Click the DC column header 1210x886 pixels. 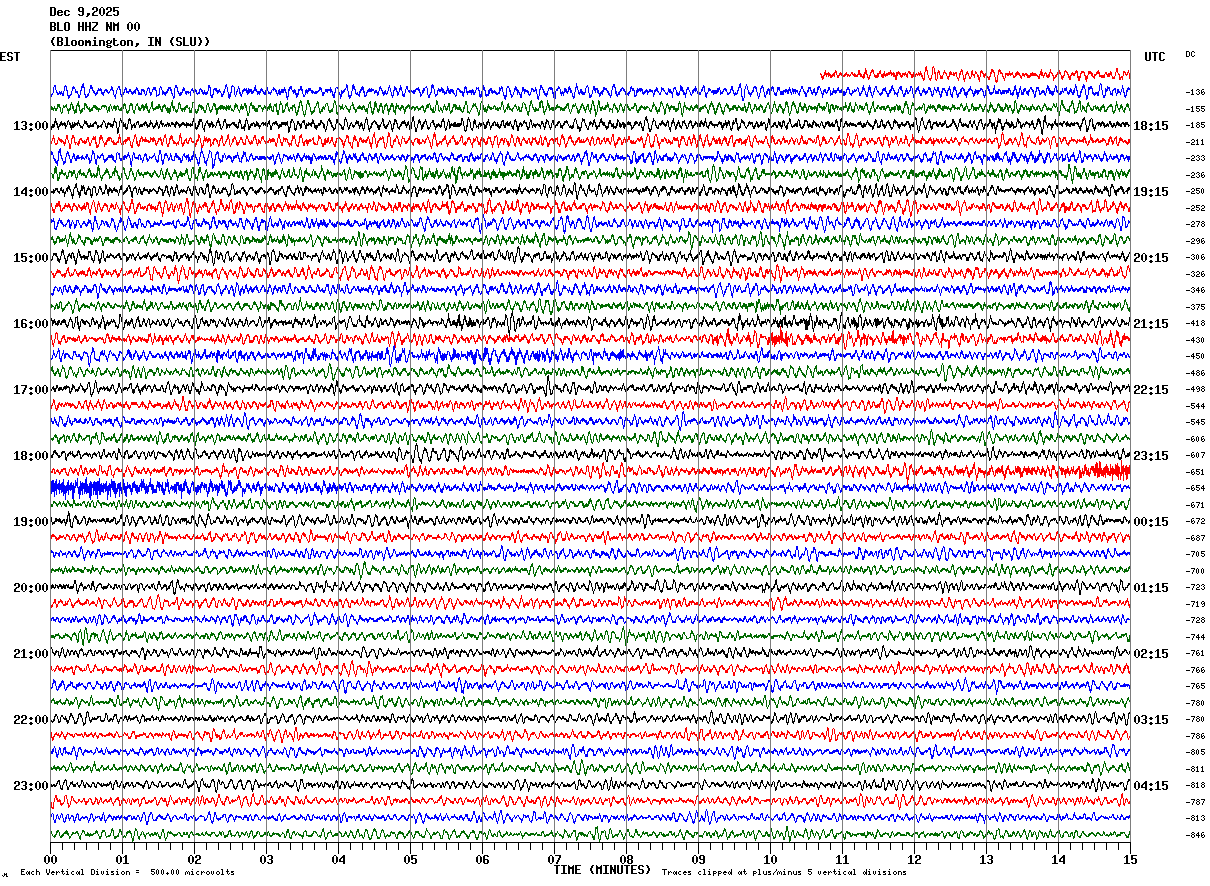pyautogui.click(x=1190, y=55)
